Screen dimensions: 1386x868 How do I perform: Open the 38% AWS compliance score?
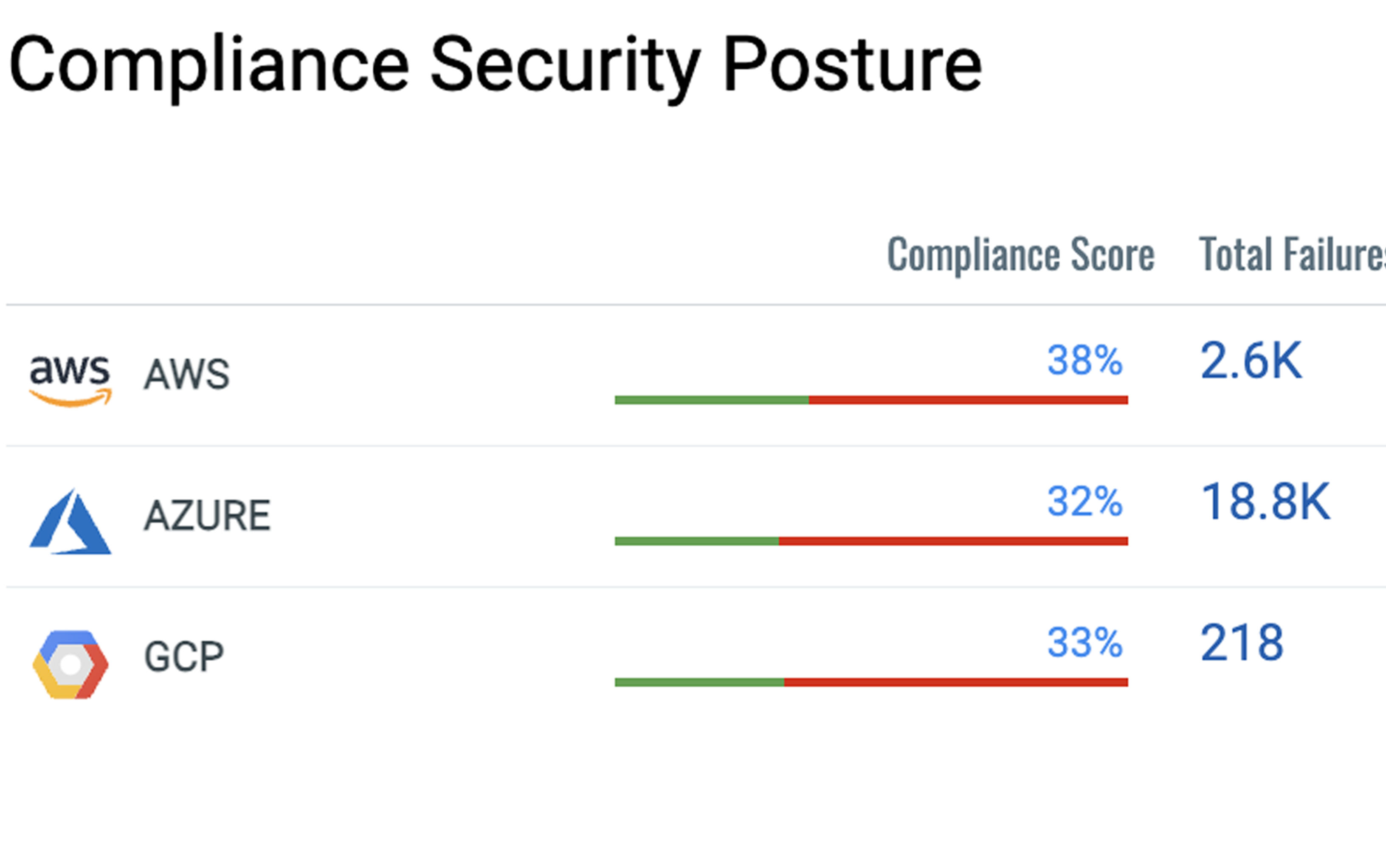[1084, 361]
